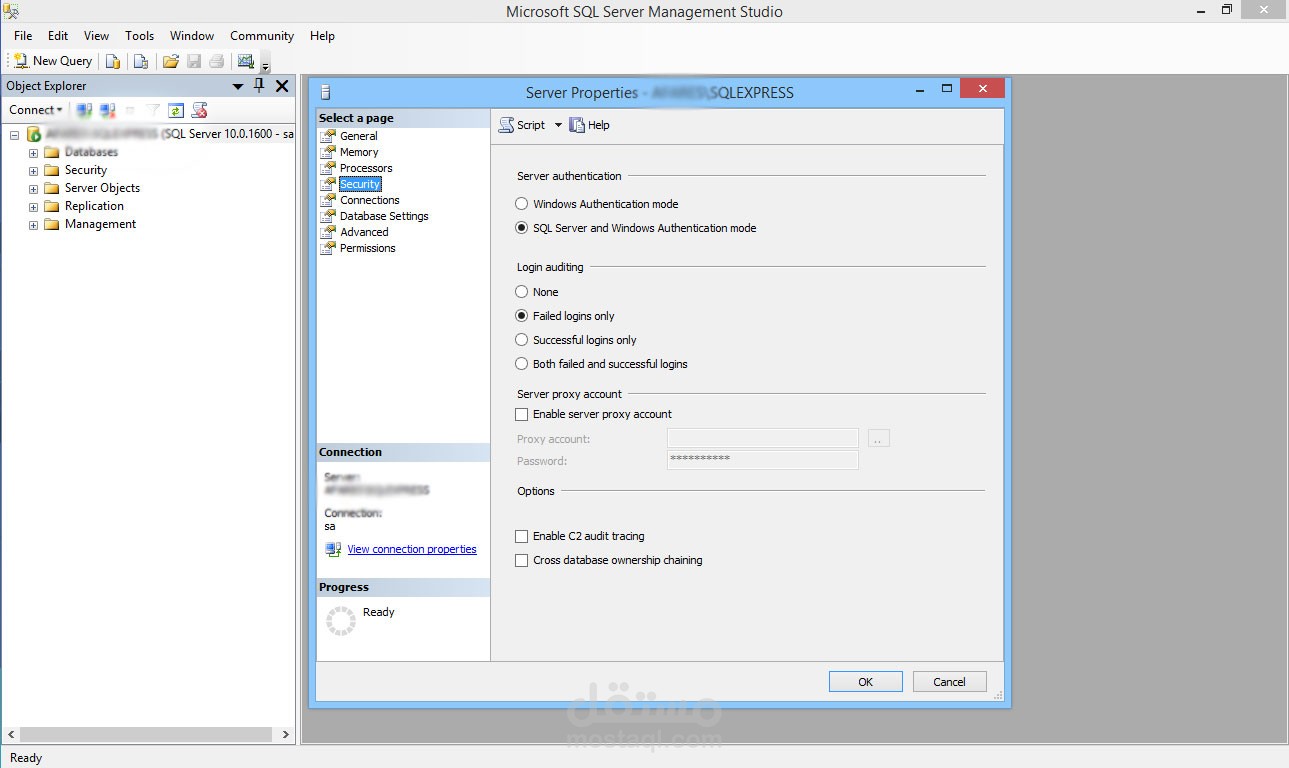
Task: Expand the Security folder in Object Explorer
Action: pos(33,171)
